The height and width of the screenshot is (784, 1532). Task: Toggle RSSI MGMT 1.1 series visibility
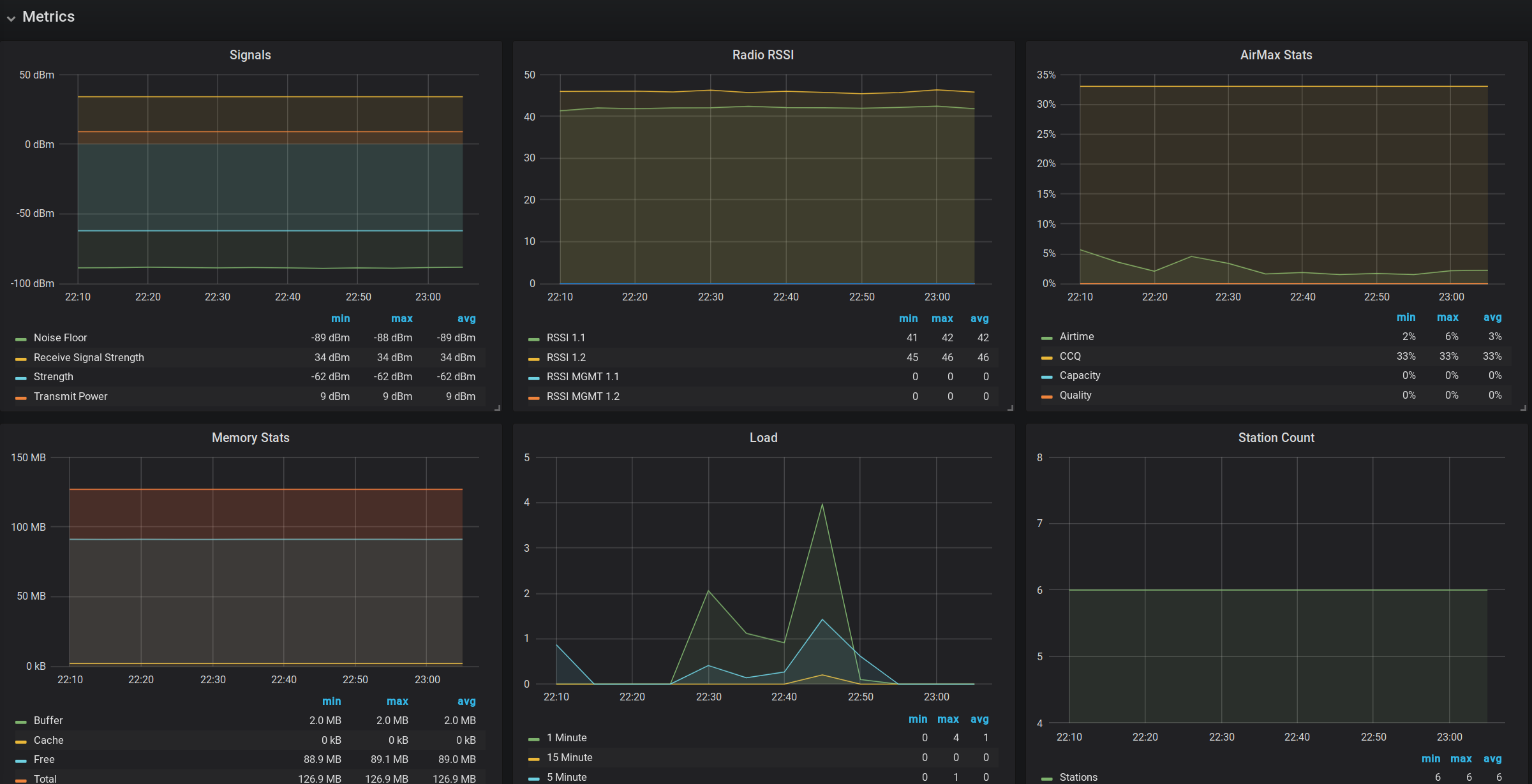[582, 376]
